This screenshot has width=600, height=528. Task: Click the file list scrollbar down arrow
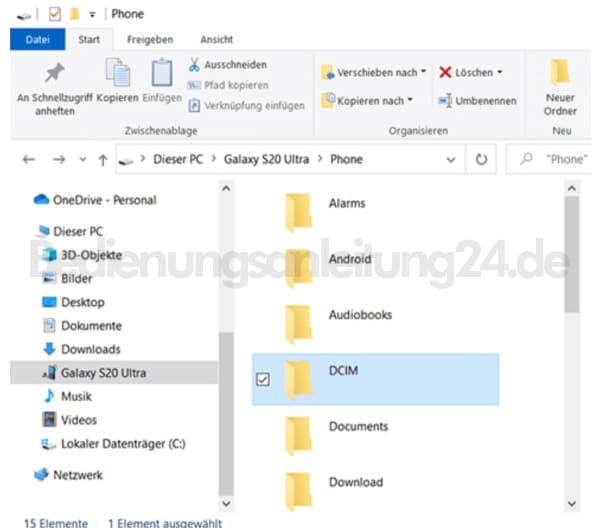click(x=572, y=504)
